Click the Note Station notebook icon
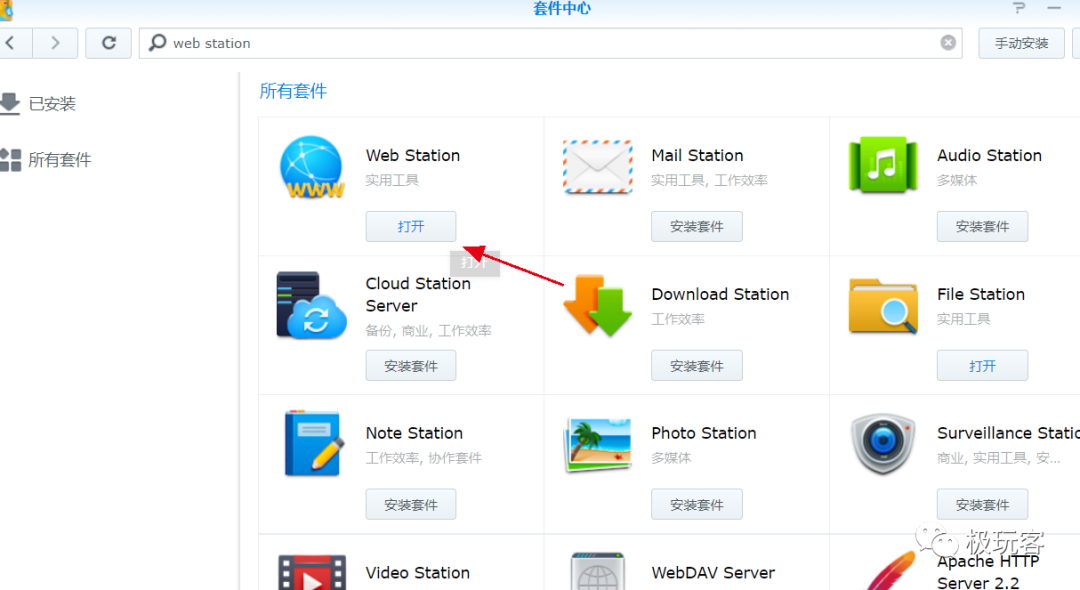The image size is (1080, 590). point(313,444)
